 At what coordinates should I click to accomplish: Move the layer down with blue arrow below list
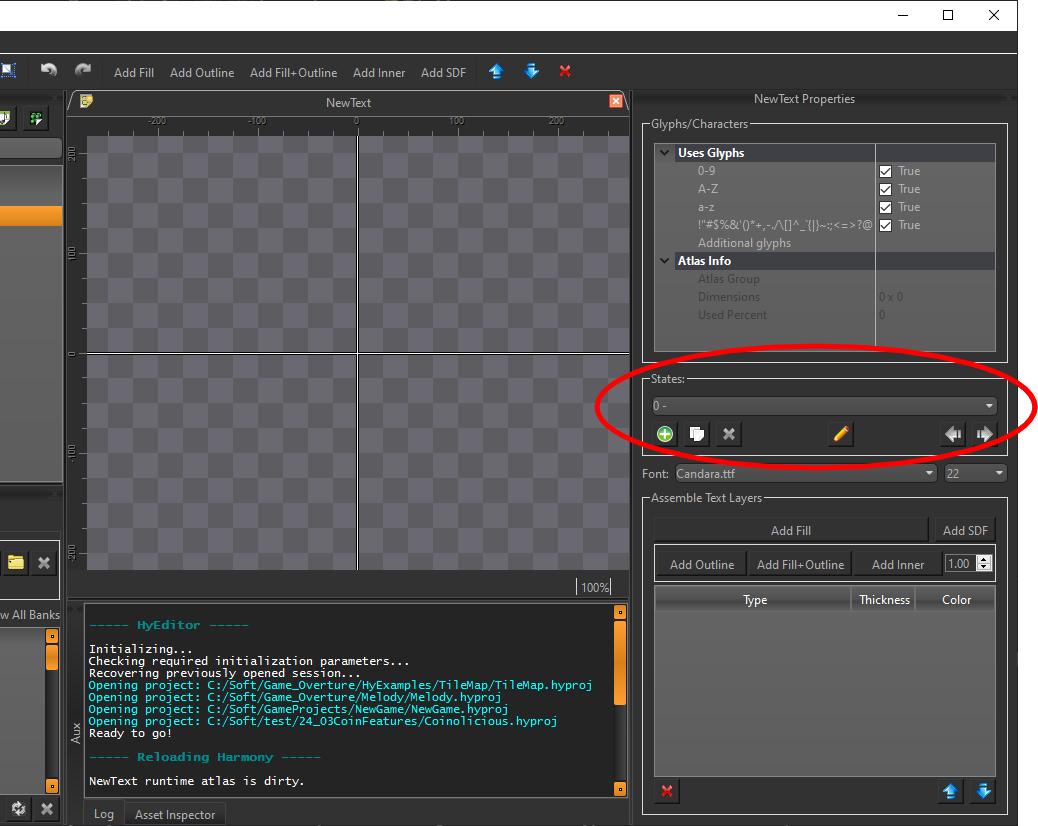coord(983,792)
